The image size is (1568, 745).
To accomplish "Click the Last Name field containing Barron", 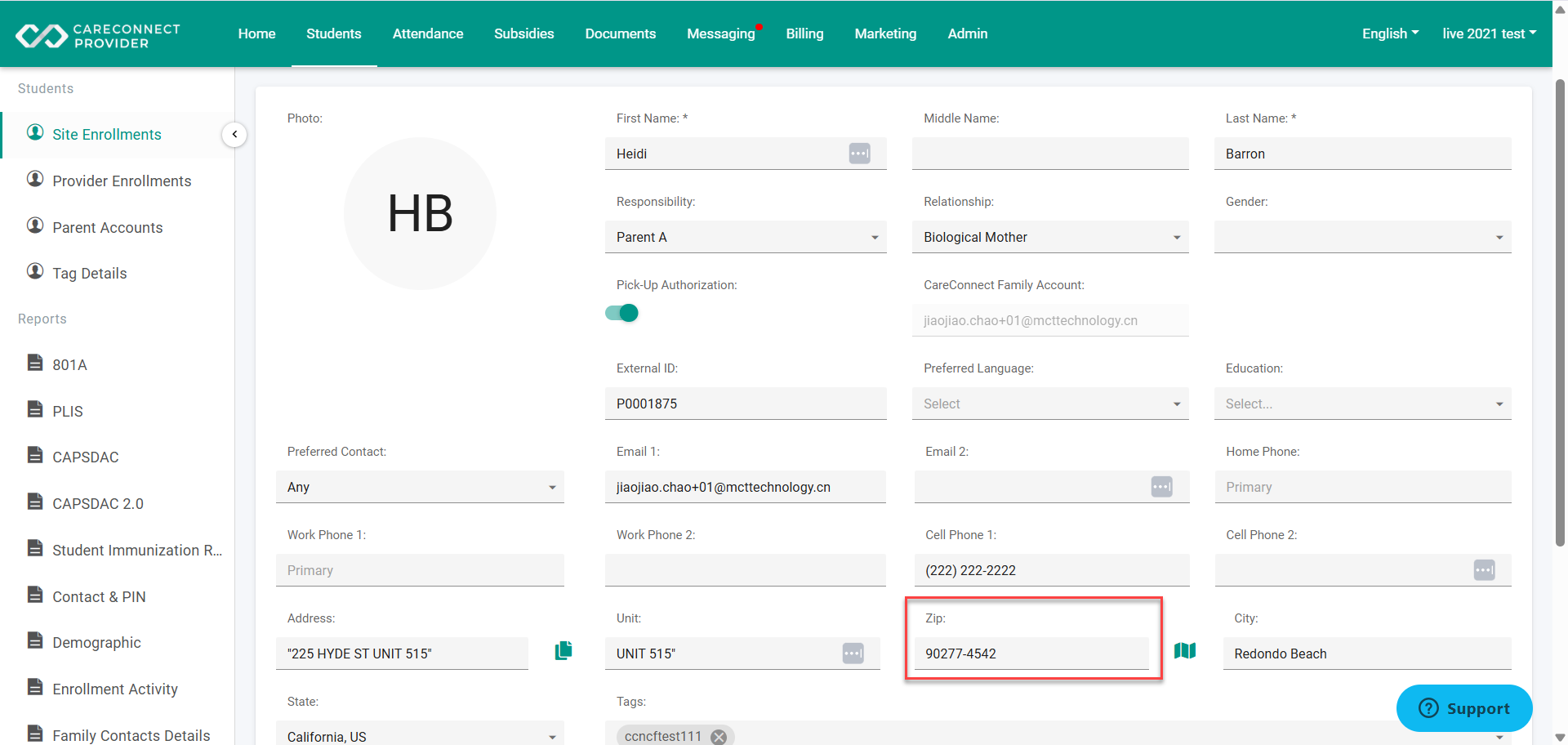I will (x=1362, y=154).
